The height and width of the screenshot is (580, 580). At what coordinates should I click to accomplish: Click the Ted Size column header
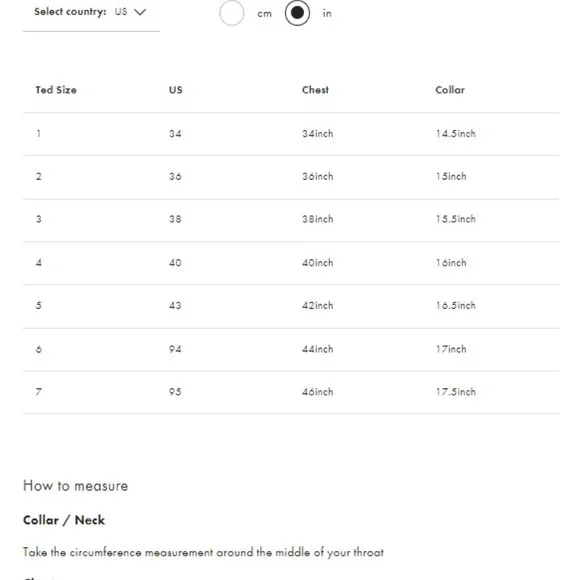click(x=56, y=90)
